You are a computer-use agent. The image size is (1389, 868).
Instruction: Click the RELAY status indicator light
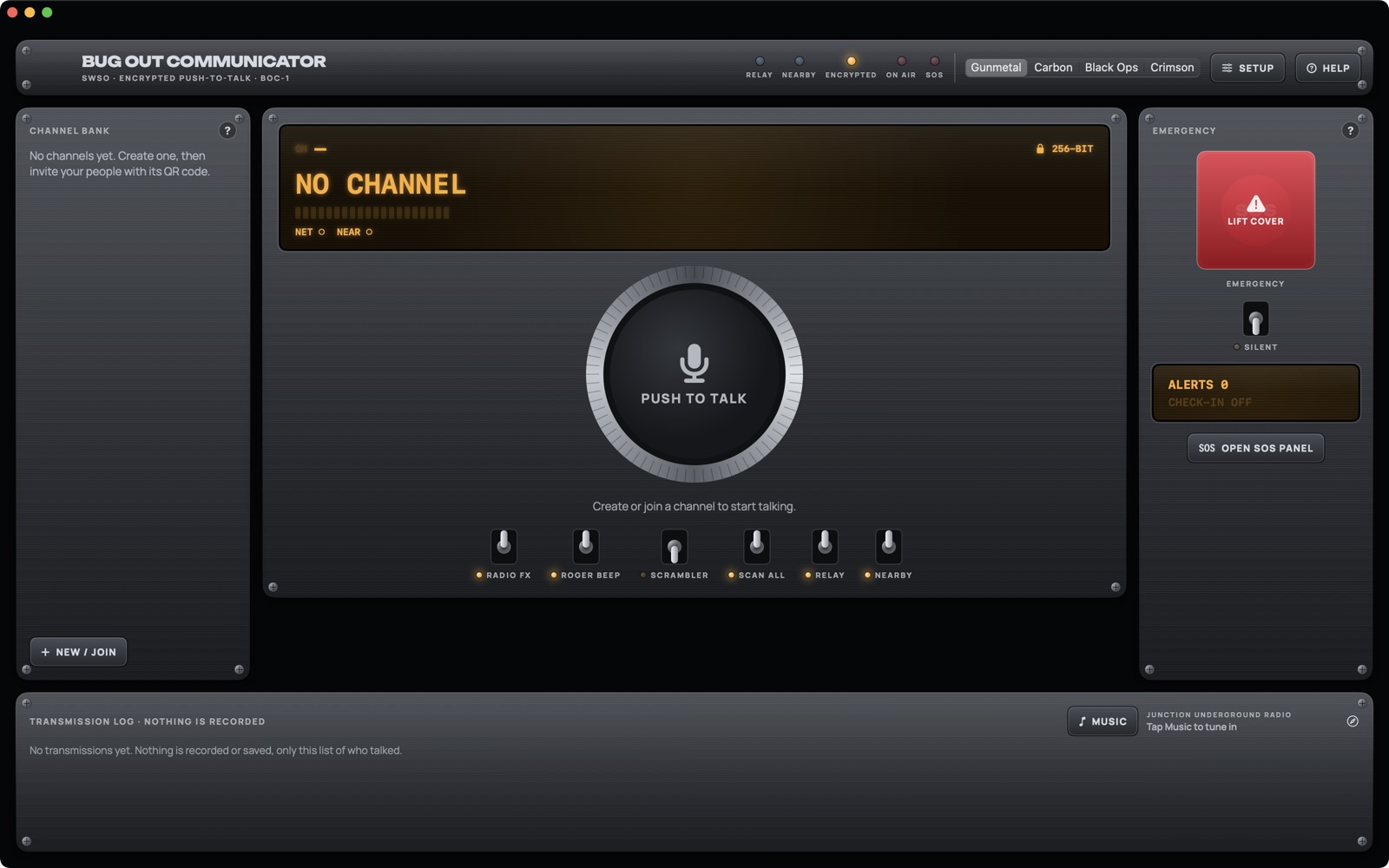[760, 61]
